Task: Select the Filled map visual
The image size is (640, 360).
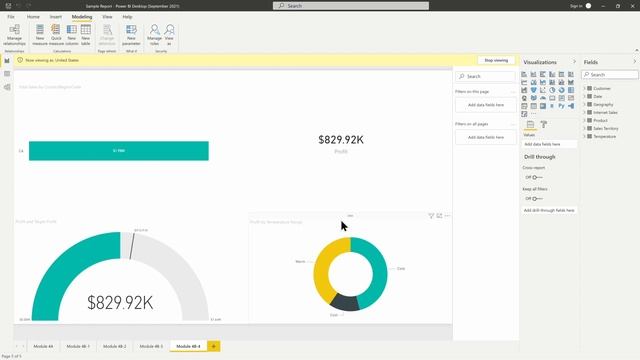Action: [533, 98]
